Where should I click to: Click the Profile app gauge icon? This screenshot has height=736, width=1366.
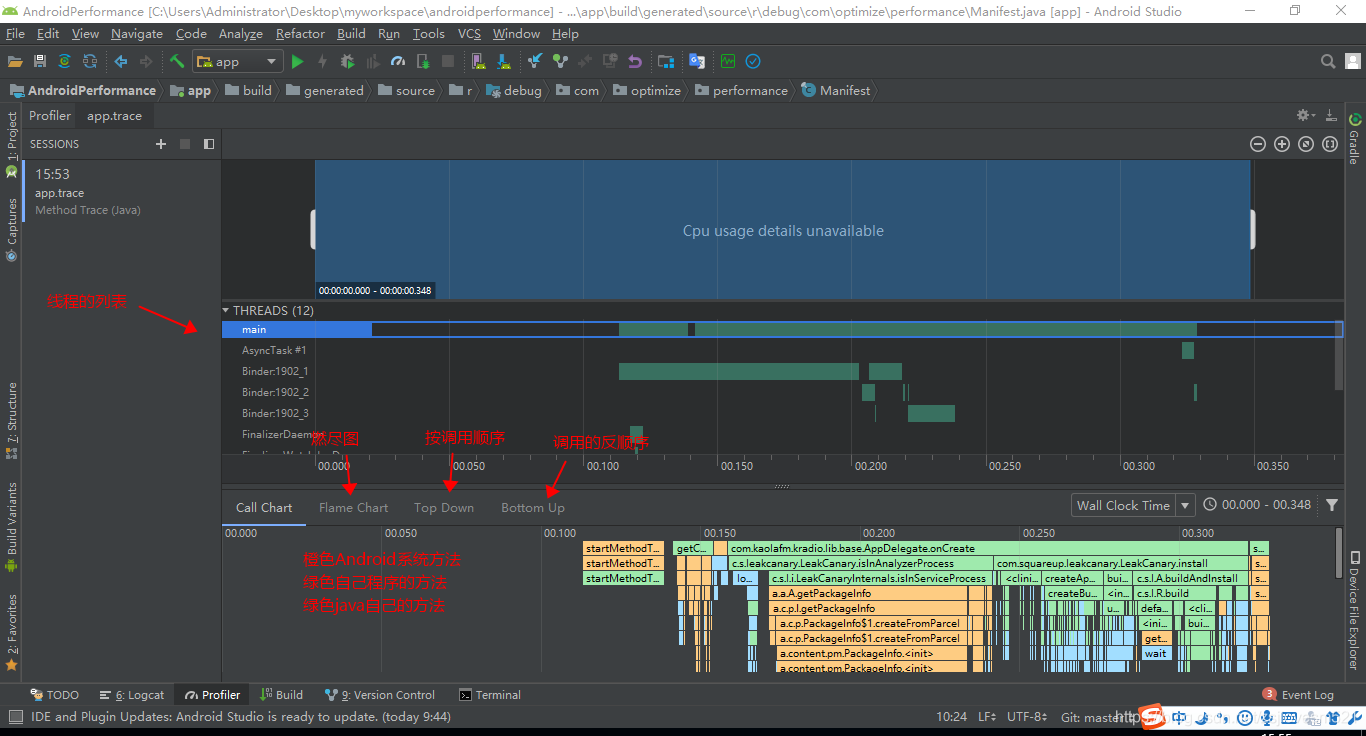point(398,61)
